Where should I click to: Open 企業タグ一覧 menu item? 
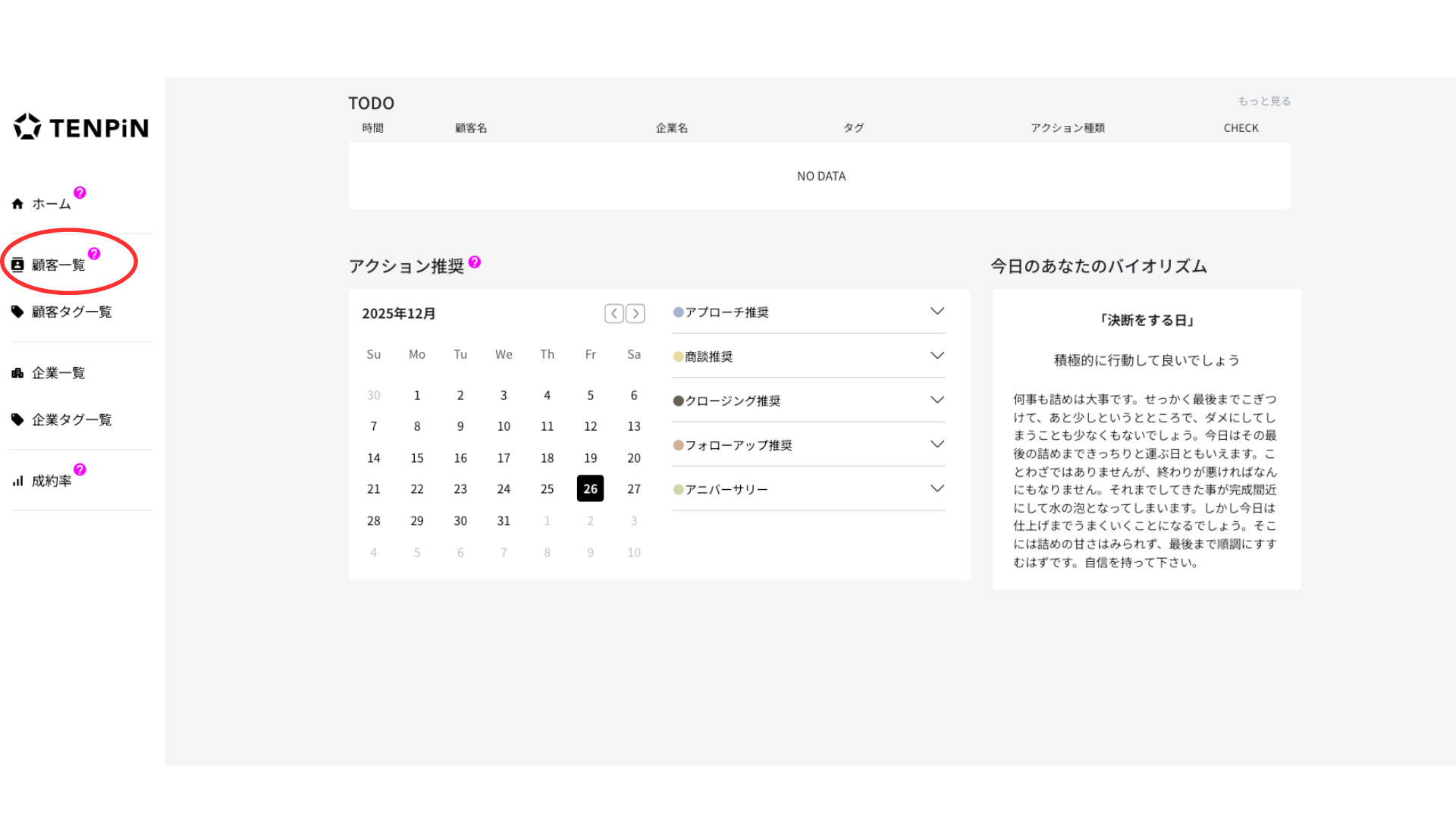tap(71, 420)
